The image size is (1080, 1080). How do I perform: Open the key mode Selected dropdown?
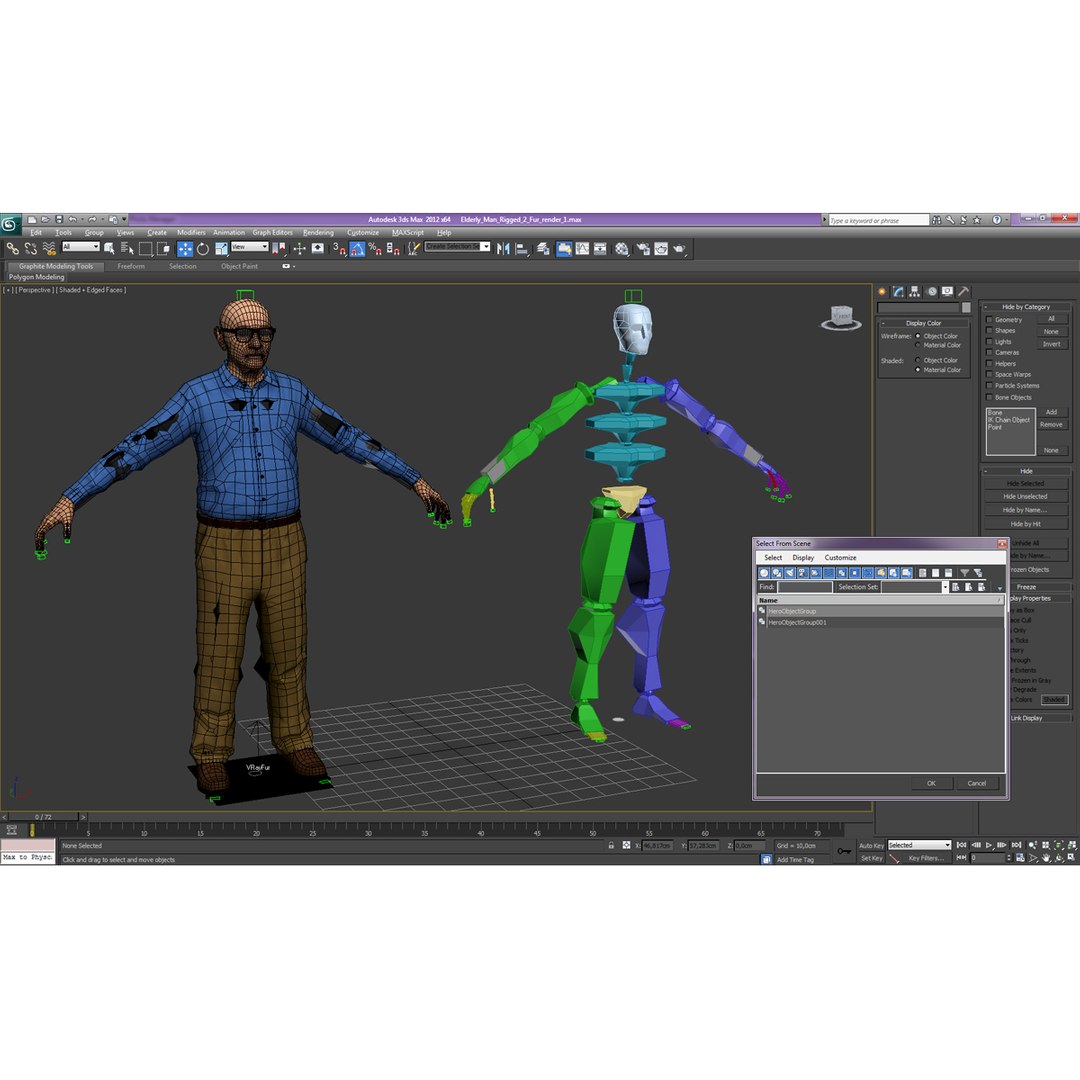(x=919, y=845)
